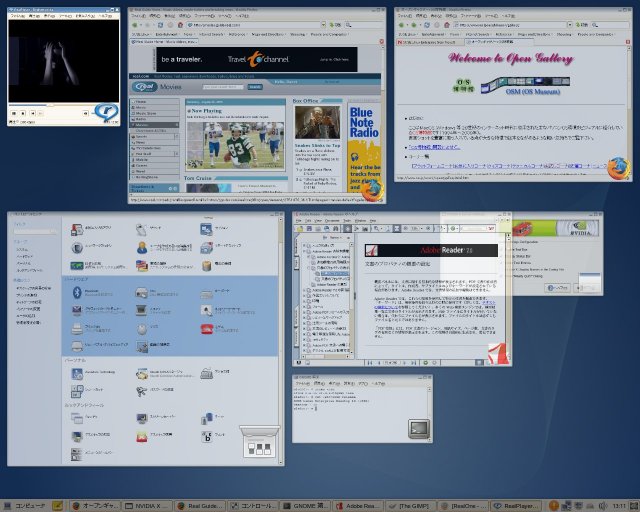This screenshot has height=512, width=640.
Task: Click OSM (OS Museum) link in Open Gallery
Action: (x=533, y=92)
